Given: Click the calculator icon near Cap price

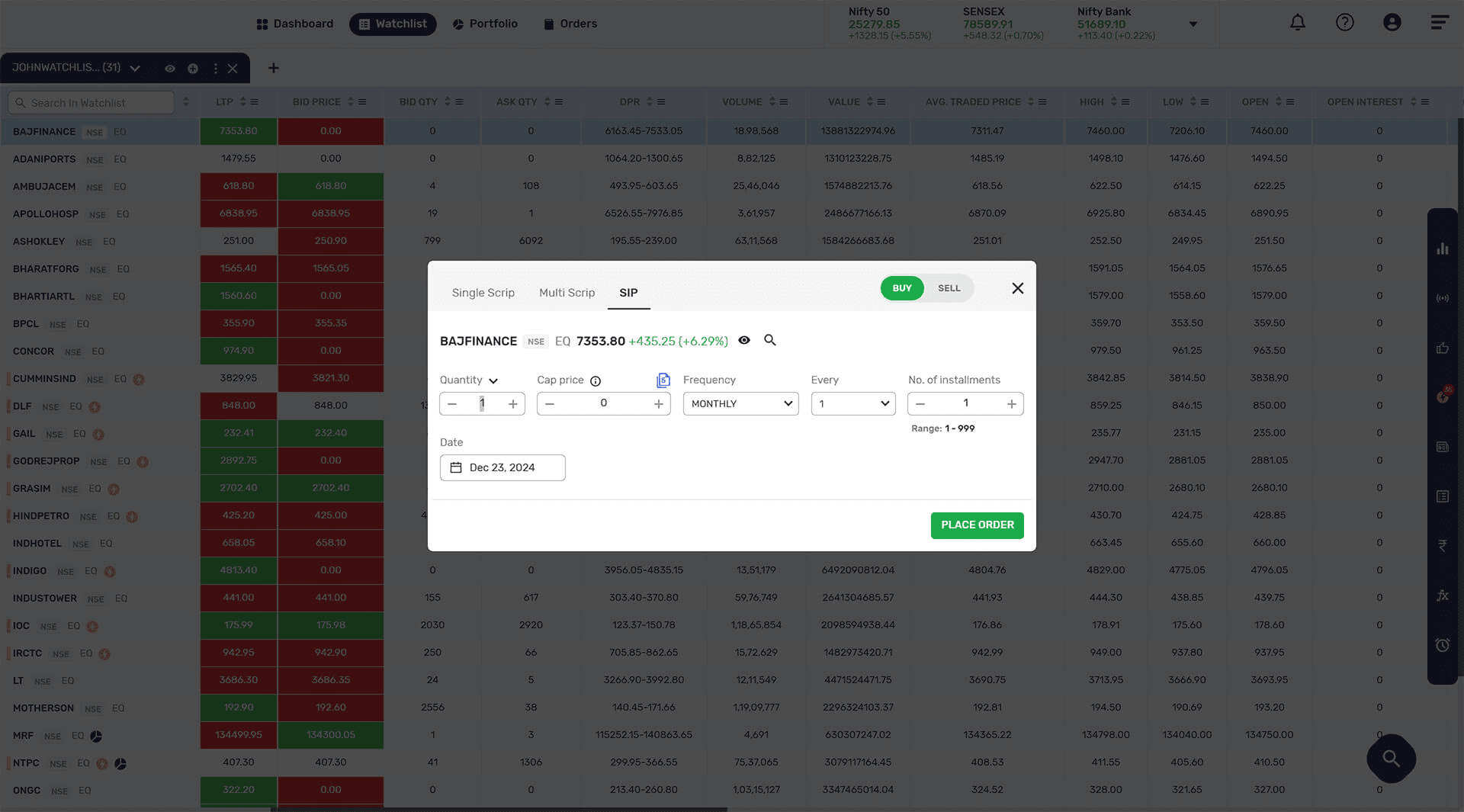Looking at the screenshot, I should [663, 380].
